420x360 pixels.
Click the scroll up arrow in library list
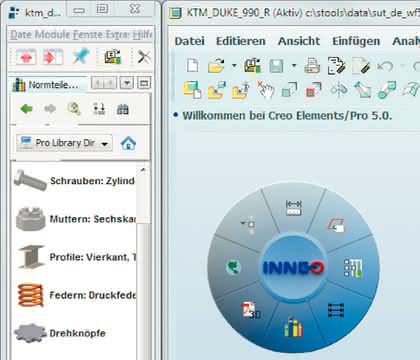[143, 170]
